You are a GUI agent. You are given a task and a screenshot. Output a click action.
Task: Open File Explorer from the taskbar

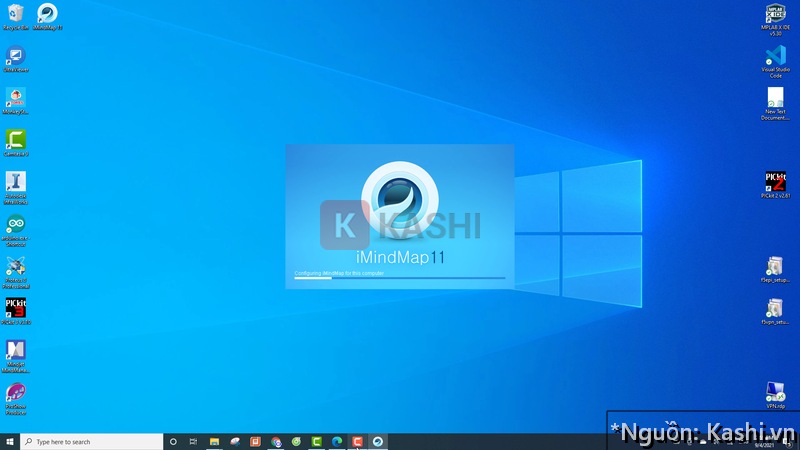[214, 441]
